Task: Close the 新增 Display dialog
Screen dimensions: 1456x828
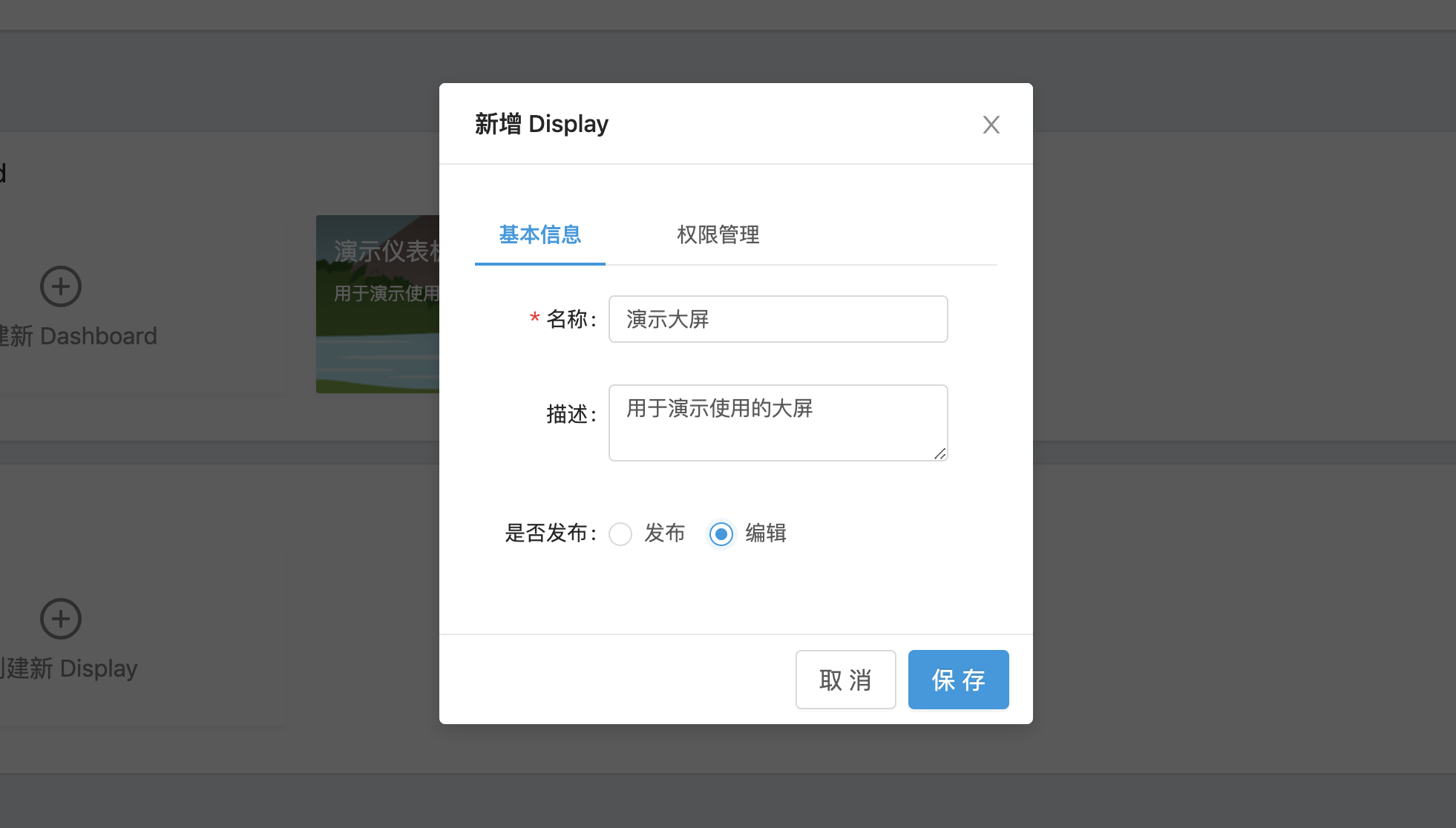Action: tap(991, 125)
